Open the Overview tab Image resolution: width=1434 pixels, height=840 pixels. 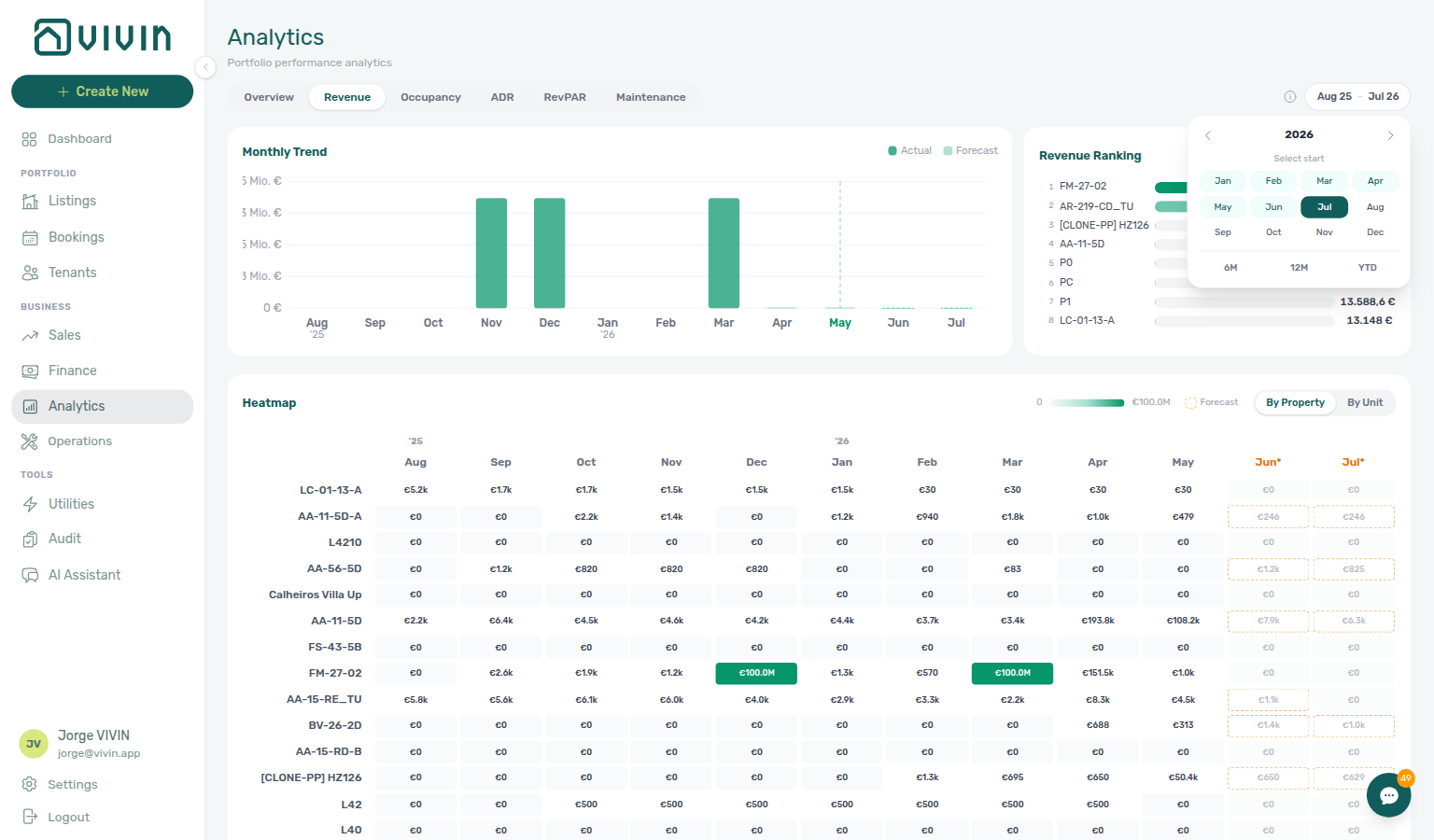coord(269,97)
